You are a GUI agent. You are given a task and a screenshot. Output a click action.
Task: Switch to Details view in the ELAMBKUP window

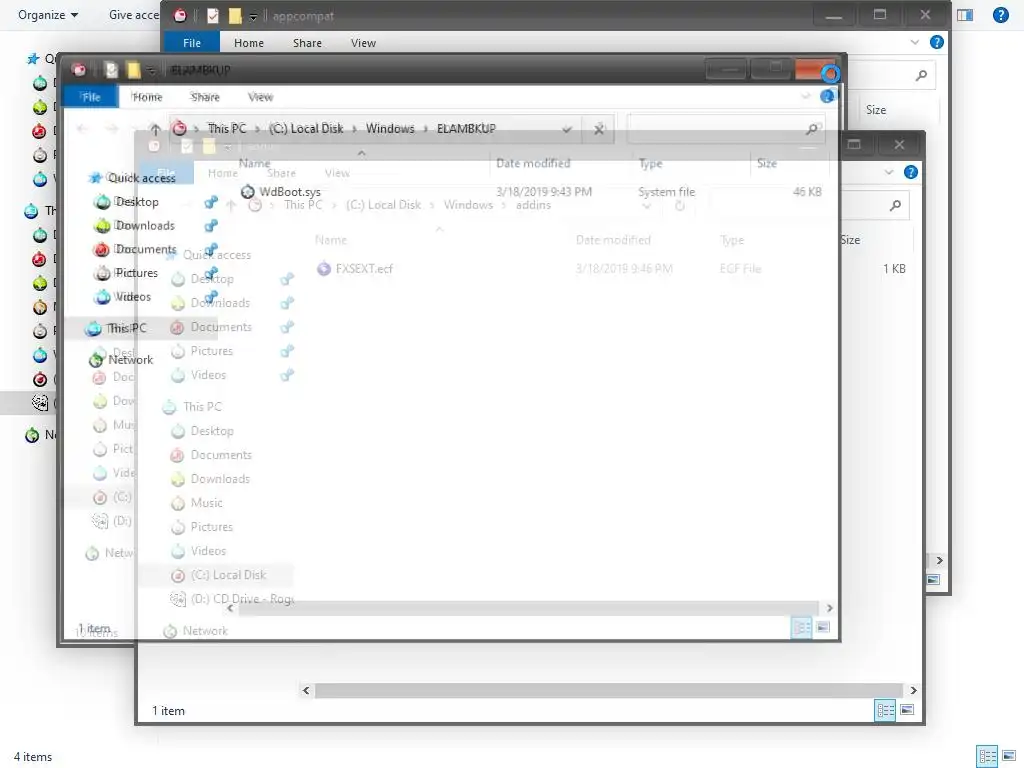pos(801,628)
